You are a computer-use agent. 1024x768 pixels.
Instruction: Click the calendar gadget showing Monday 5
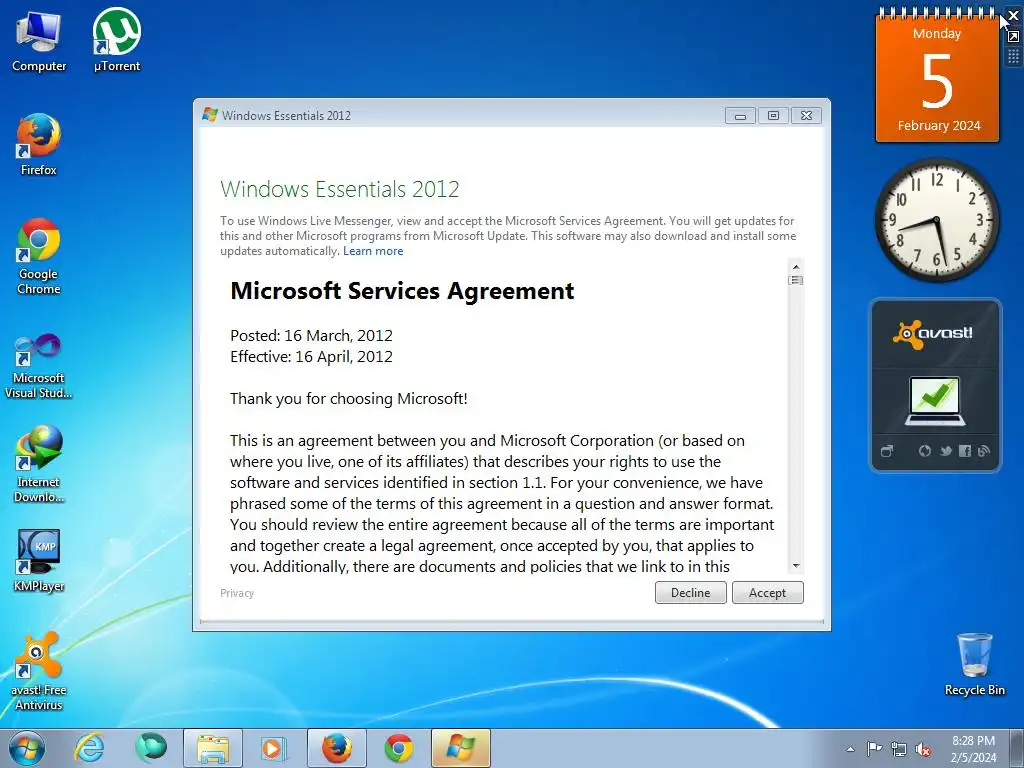(x=937, y=77)
